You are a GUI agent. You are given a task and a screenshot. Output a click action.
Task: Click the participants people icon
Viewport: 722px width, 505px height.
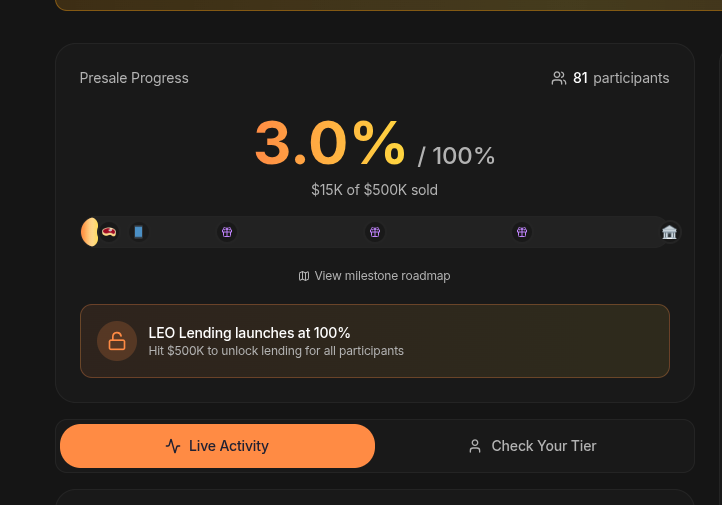coord(559,78)
